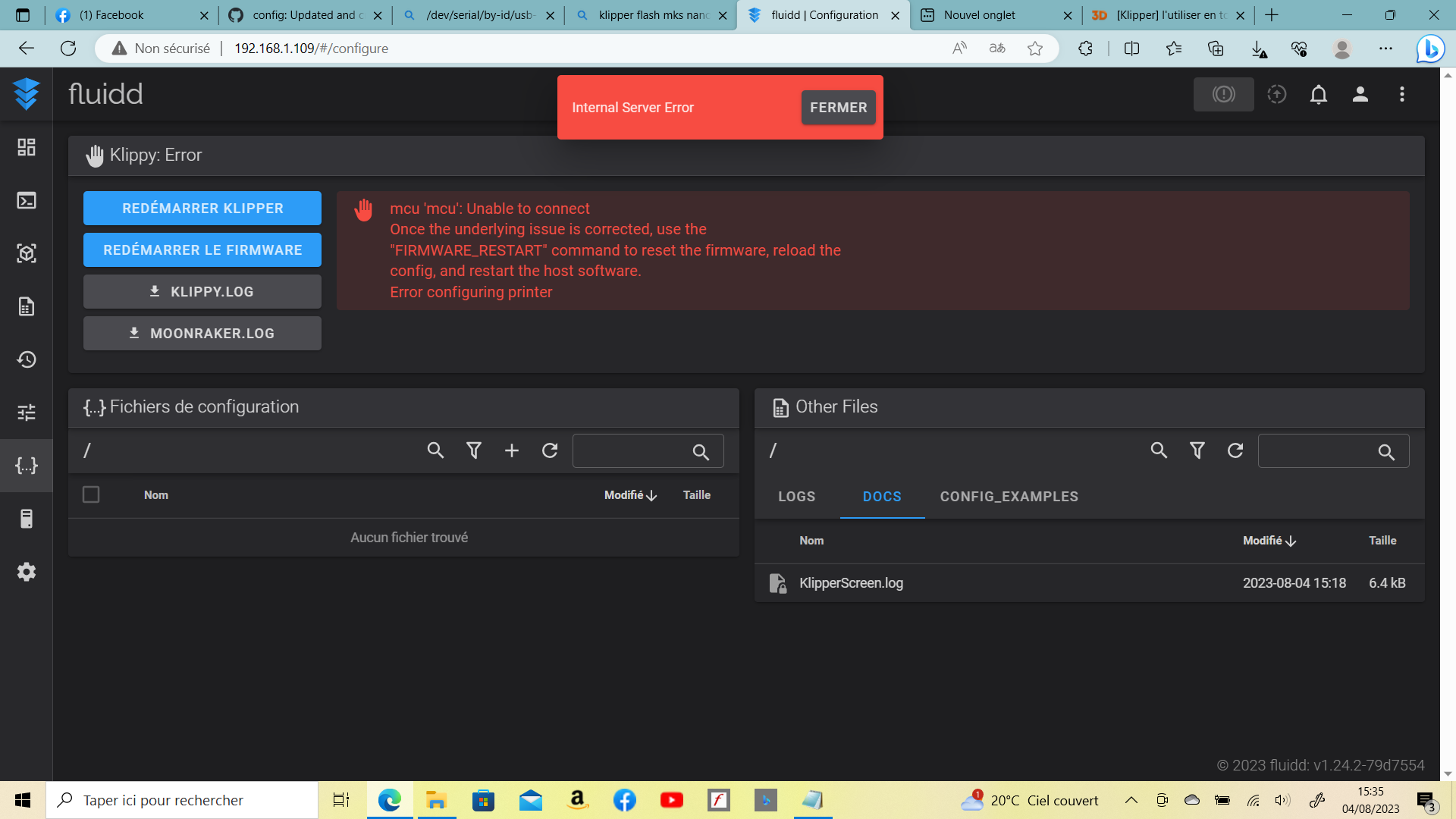Switch to the Facebook browser tab

(131, 15)
